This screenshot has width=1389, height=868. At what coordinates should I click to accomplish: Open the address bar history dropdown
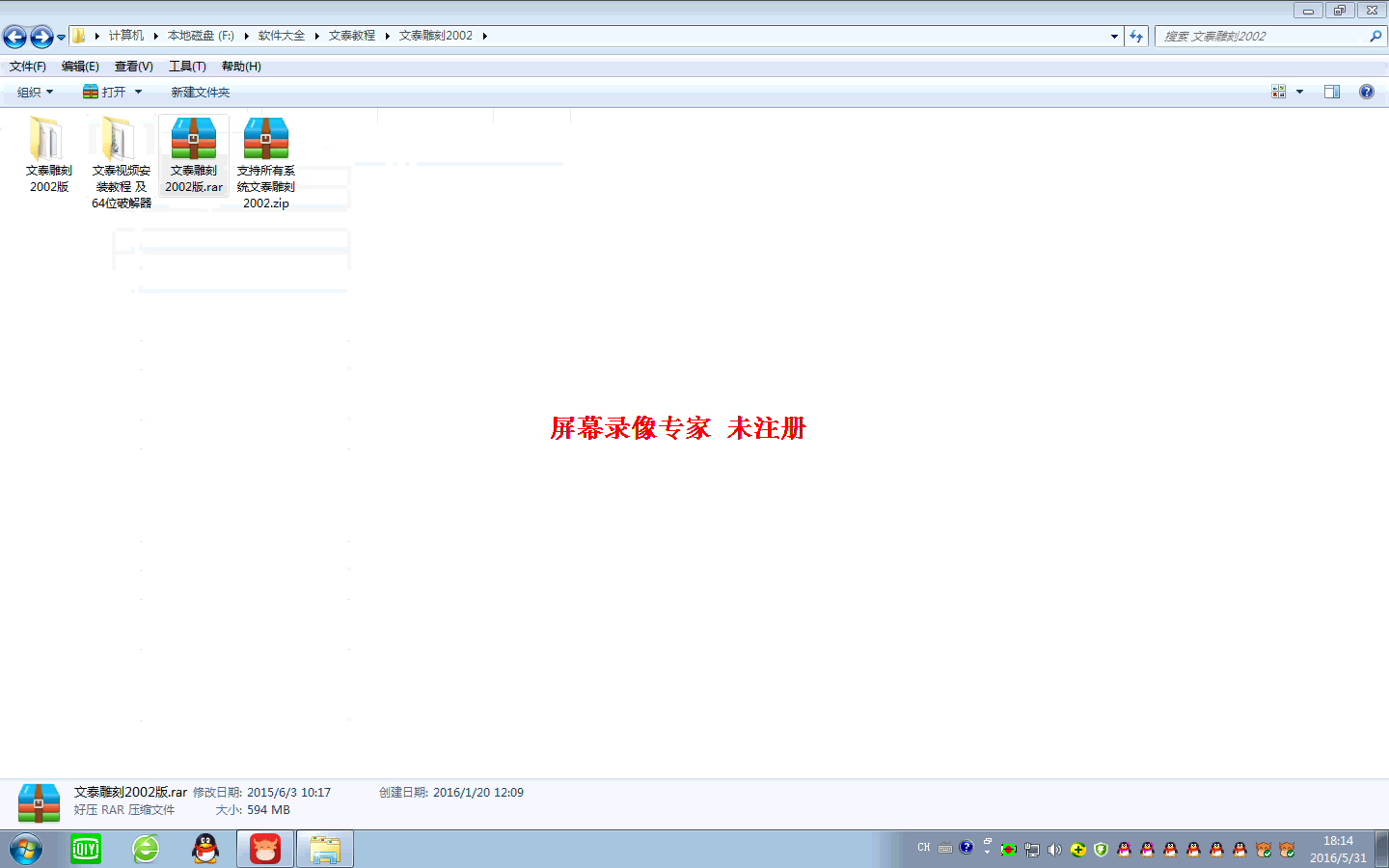tap(1114, 37)
